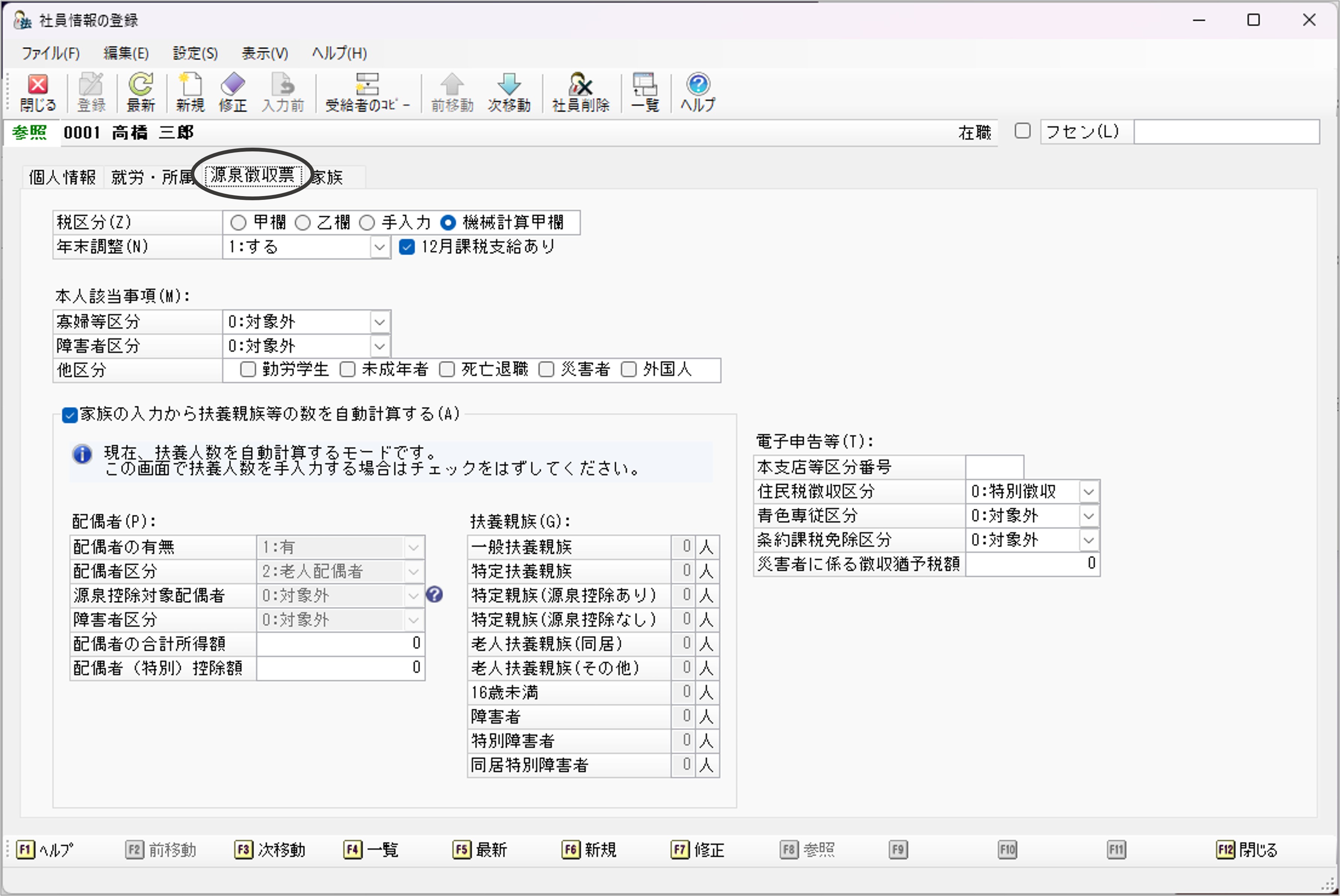The height and width of the screenshot is (896, 1340).
Task: Click the 受給者のコピー toolbar icon
Action: point(367,86)
